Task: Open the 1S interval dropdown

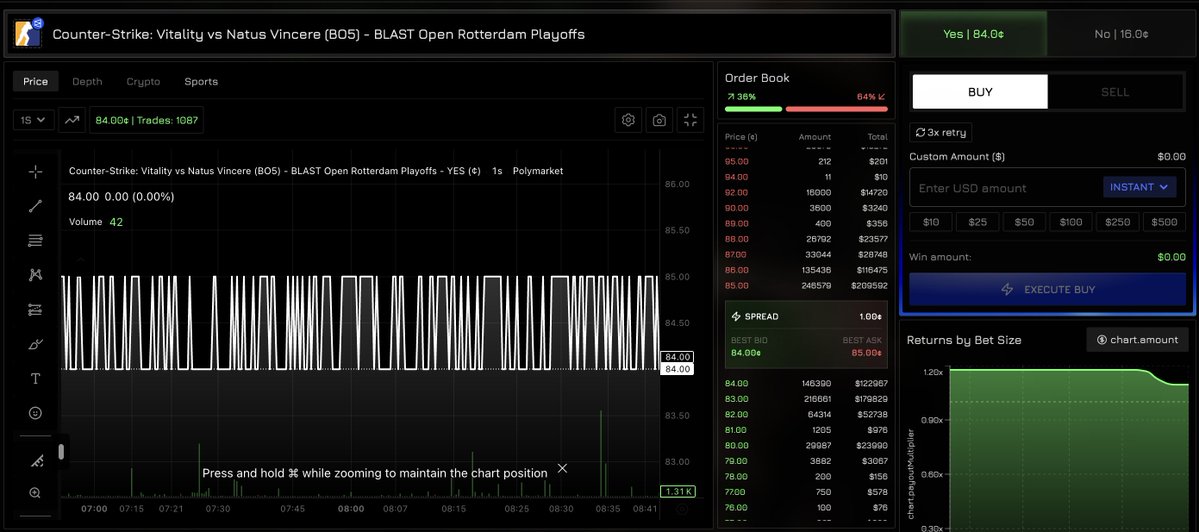Action: point(34,120)
